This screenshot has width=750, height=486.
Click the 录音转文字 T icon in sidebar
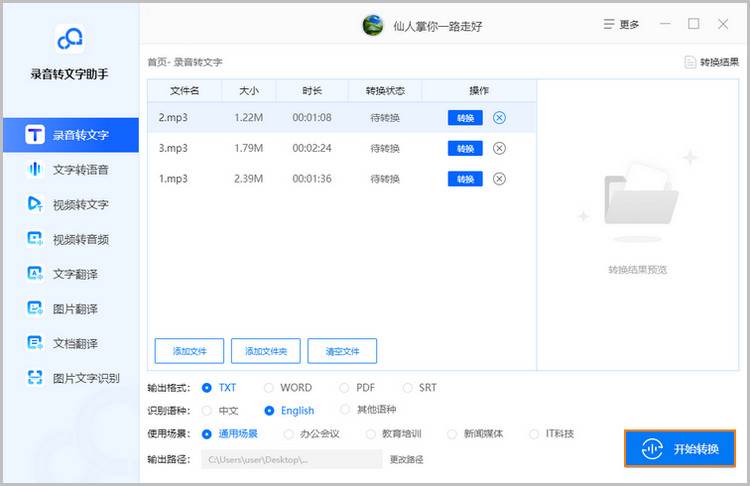pos(35,135)
